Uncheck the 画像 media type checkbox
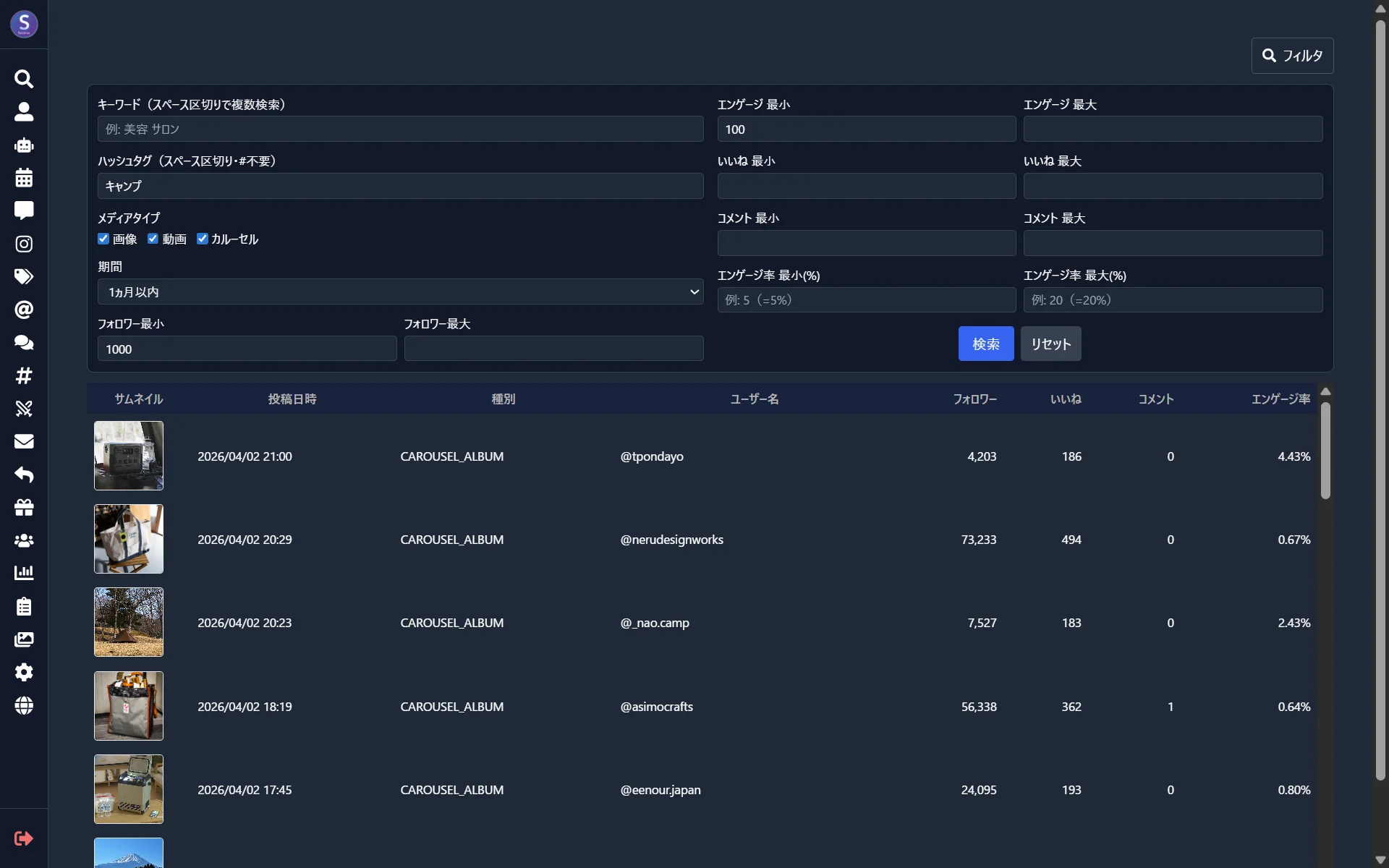The image size is (1389, 868). click(103, 239)
